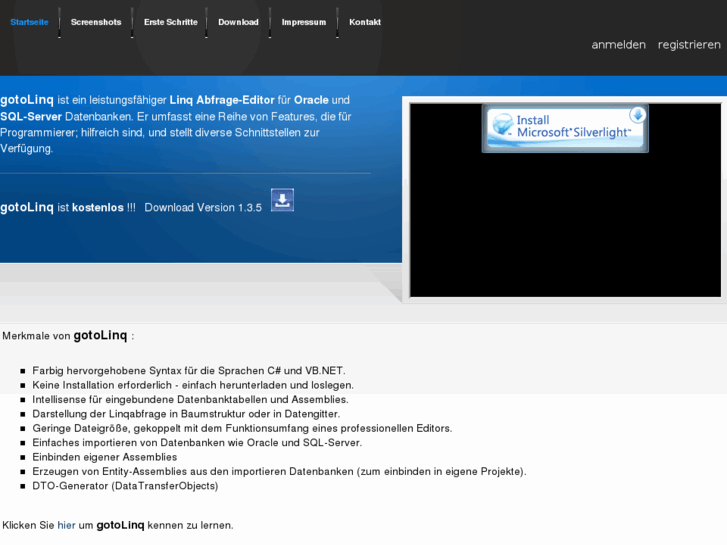727x545 pixels.
Task: Click the blue arrow on Silverlight install badge
Action: tap(638, 115)
